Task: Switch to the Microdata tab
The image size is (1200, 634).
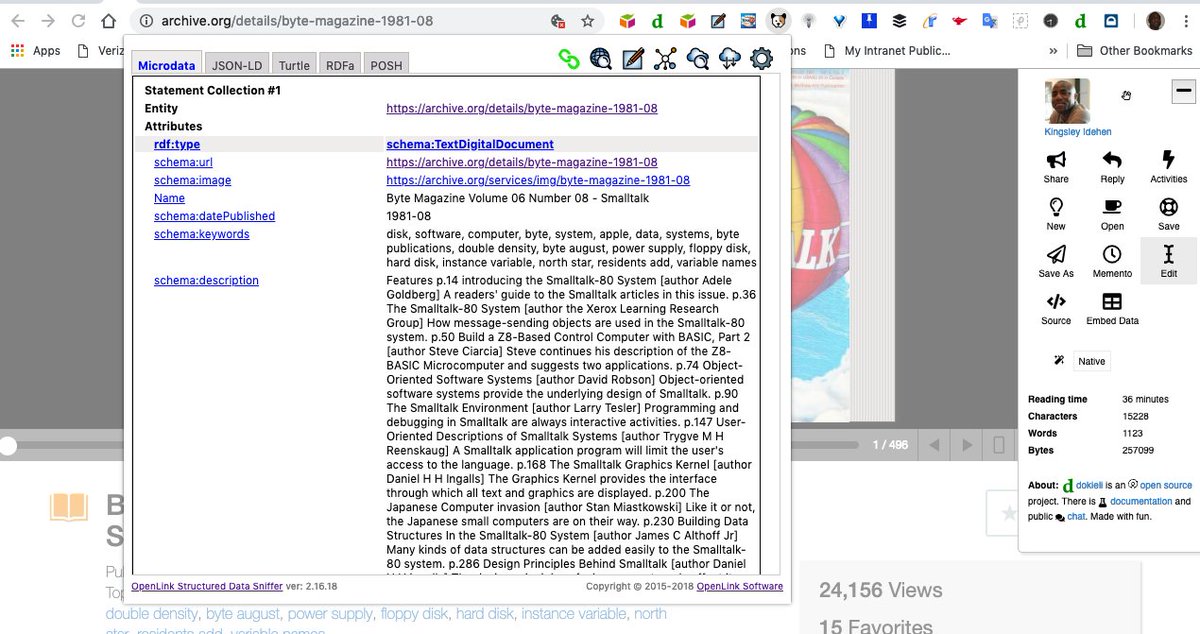Action: 166,65
